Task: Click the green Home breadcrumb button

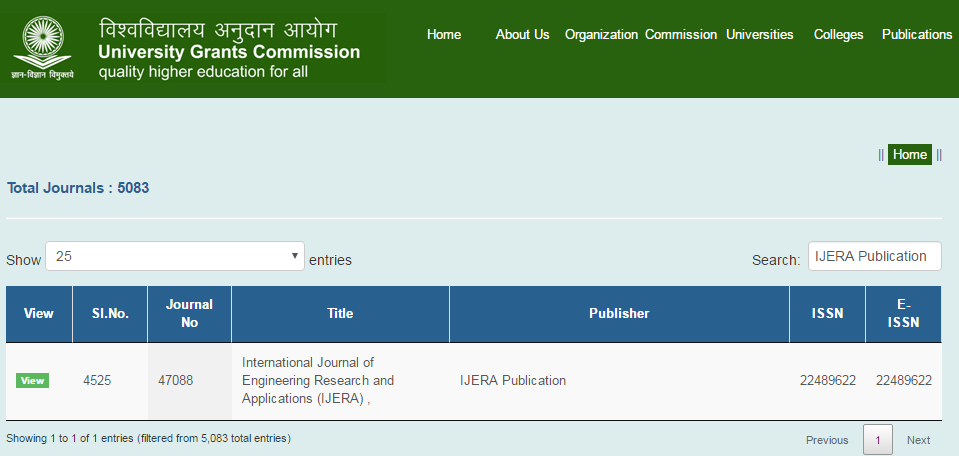Action: pos(909,155)
